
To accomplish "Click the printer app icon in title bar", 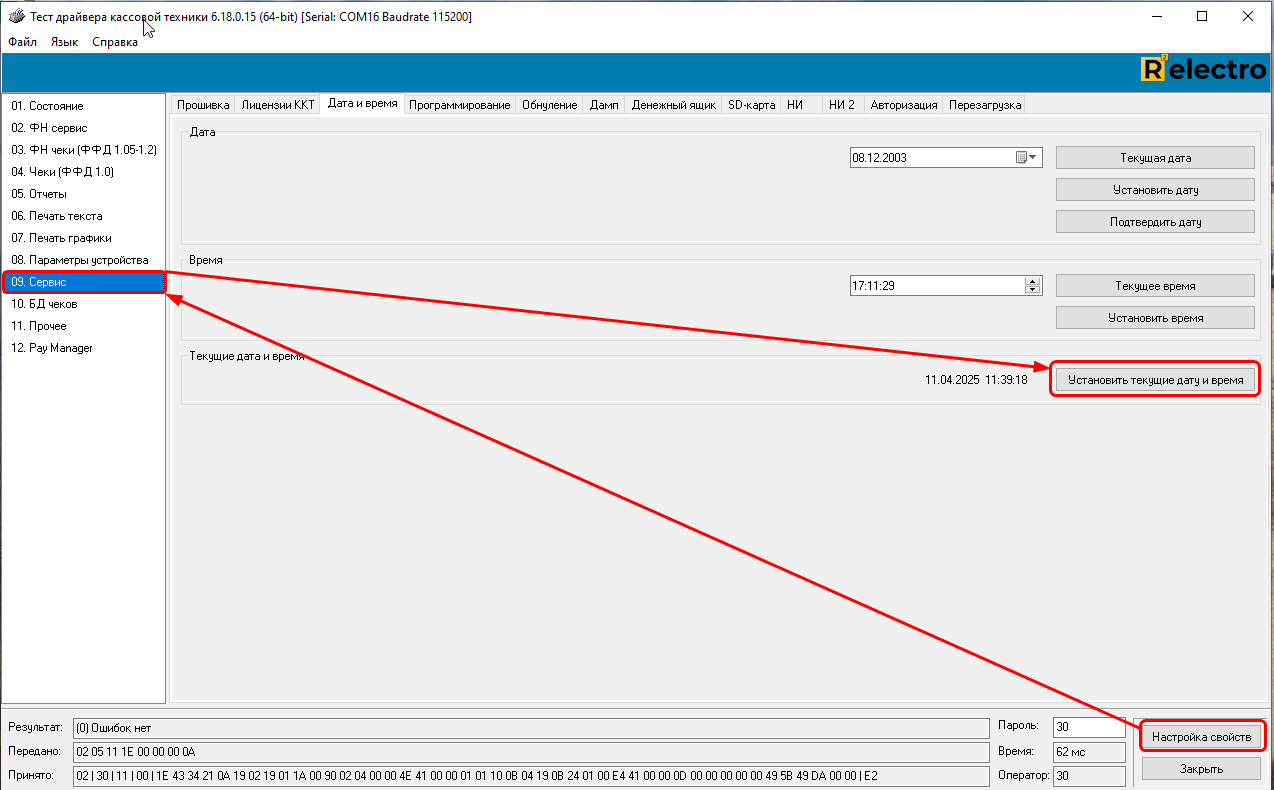I will point(16,17).
